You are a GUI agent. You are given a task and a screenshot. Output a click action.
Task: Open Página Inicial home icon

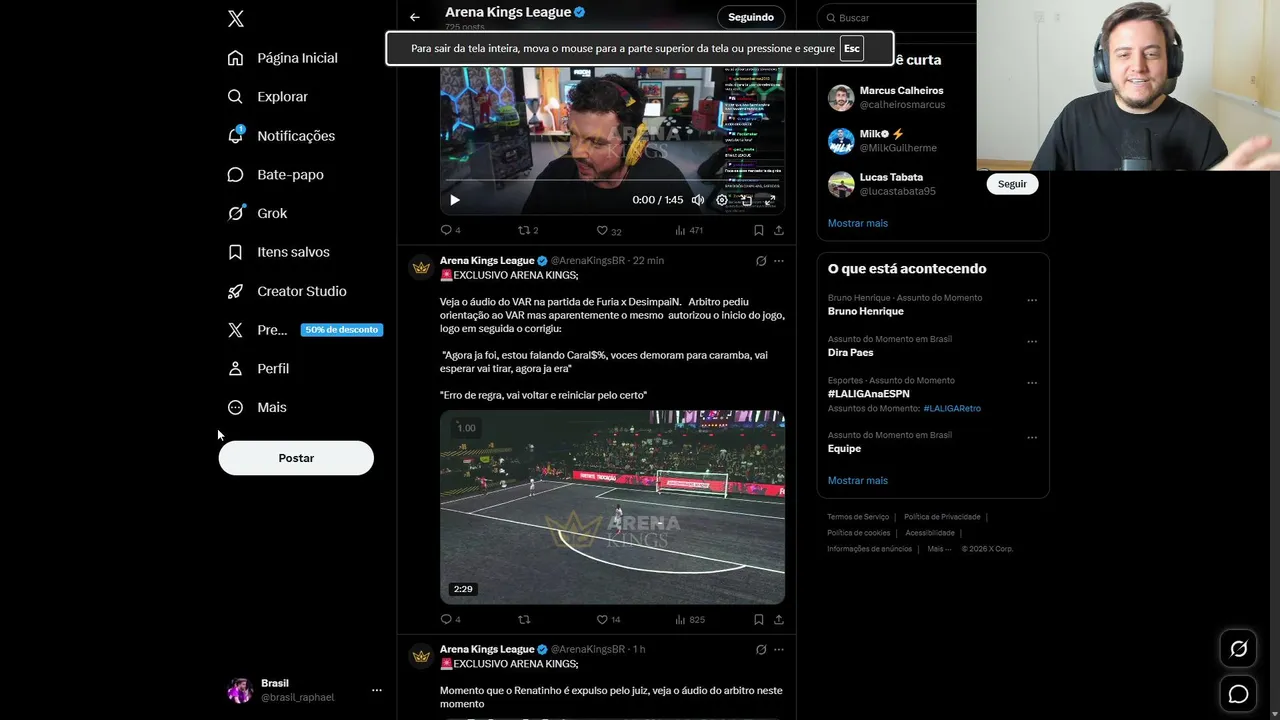(x=236, y=58)
